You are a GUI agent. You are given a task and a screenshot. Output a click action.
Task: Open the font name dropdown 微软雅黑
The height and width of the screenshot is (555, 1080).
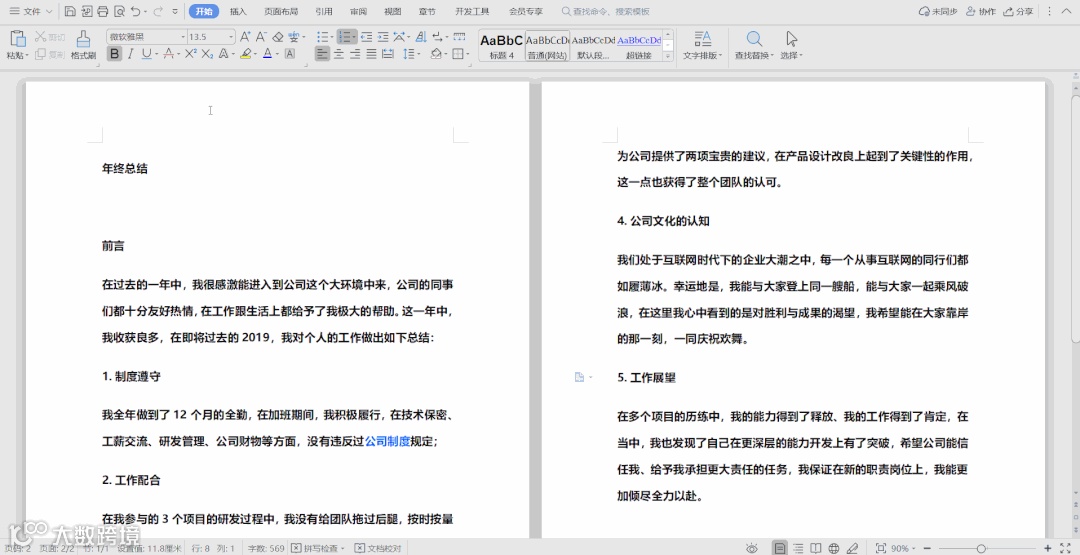[146, 36]
